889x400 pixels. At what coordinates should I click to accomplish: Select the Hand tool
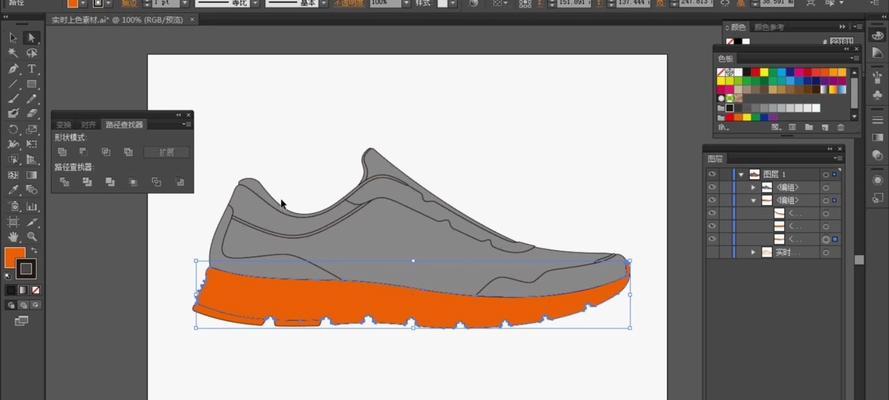pyautogui.click(x=14, y=237)
